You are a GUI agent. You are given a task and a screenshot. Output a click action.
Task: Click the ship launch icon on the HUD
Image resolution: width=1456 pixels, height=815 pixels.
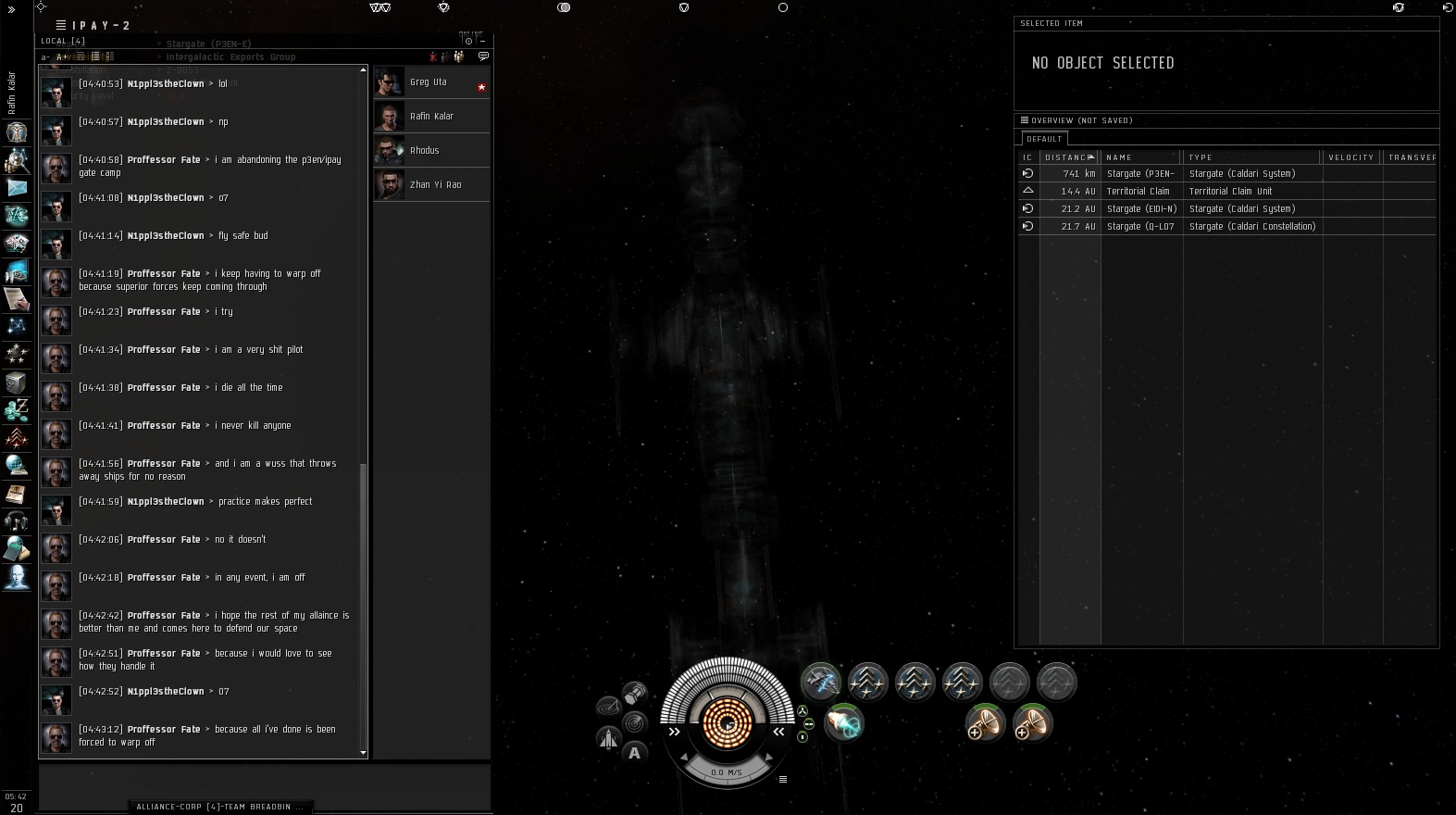(x=608, y=738)
